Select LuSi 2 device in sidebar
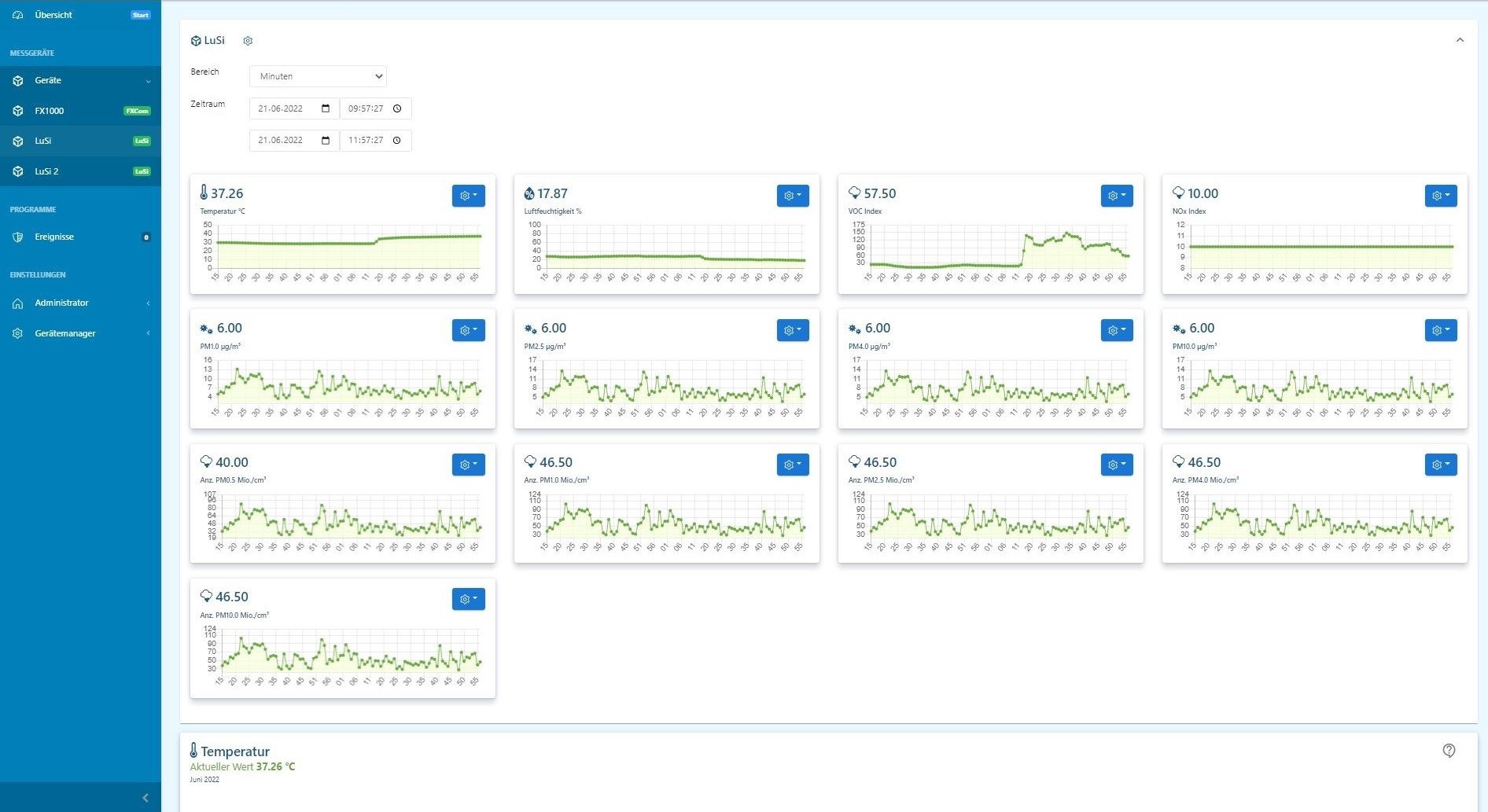 pyautogui.click(x=80, y=171)
